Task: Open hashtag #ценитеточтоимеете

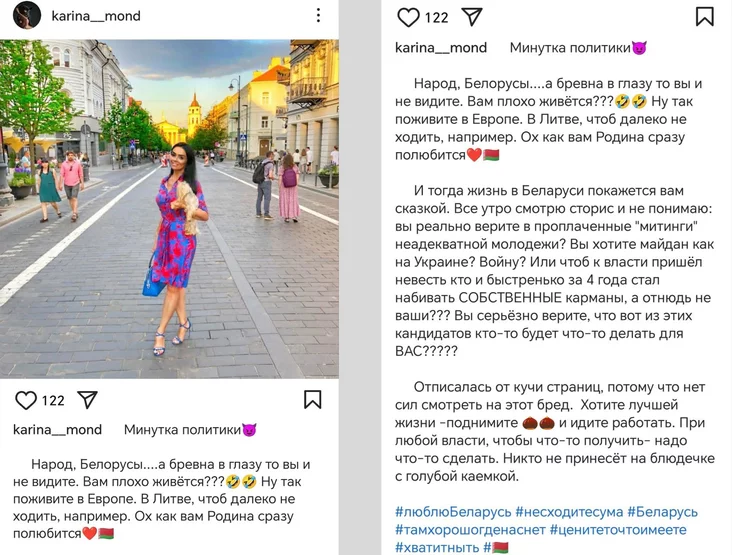Action: click(x=618, y=530)
